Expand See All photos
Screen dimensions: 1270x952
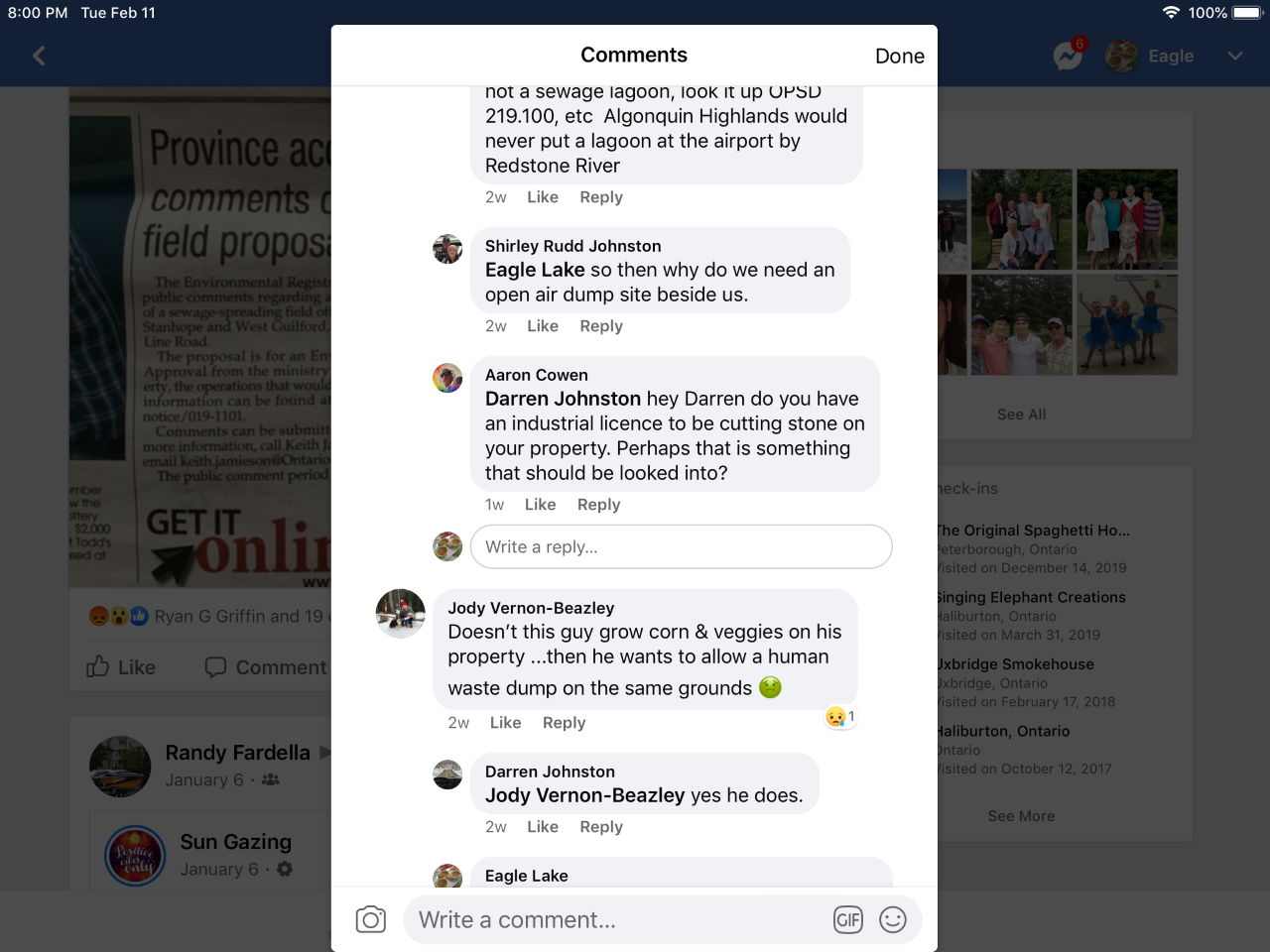[1021, 415]
